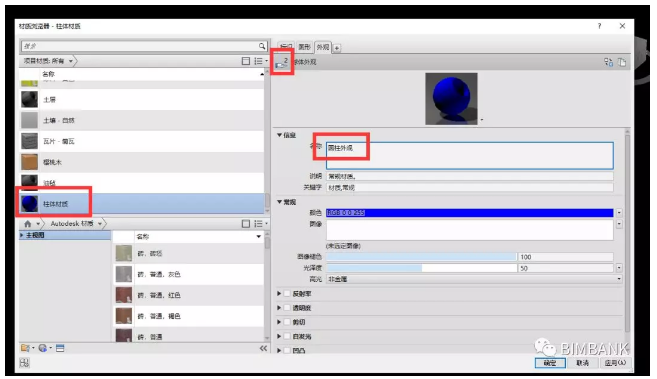The width and height of the screenshot is (657, 379).
Task: Expand the 剪切 section triangle
Action: pyautogui.click(x=279, y=322)
